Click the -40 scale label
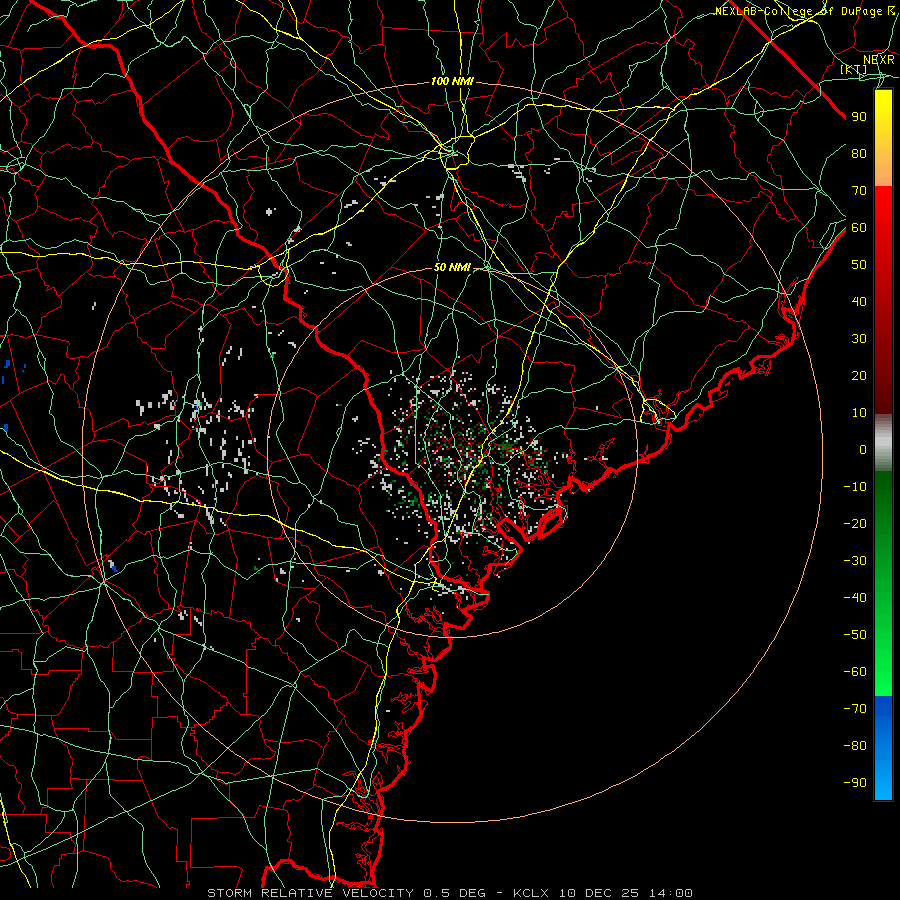This screenshot has height=900, width=900. pyautogui.click(x=855, y=598)
